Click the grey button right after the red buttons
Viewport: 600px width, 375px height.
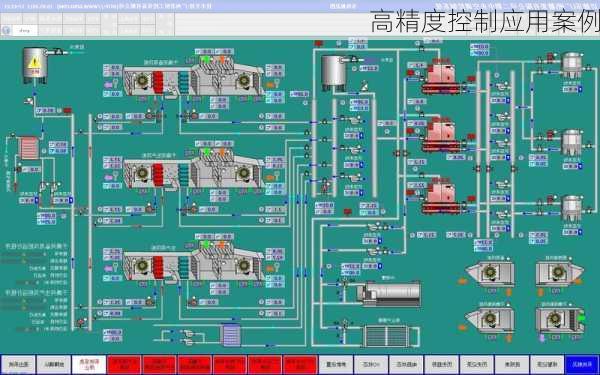click(x=335, y=365)
